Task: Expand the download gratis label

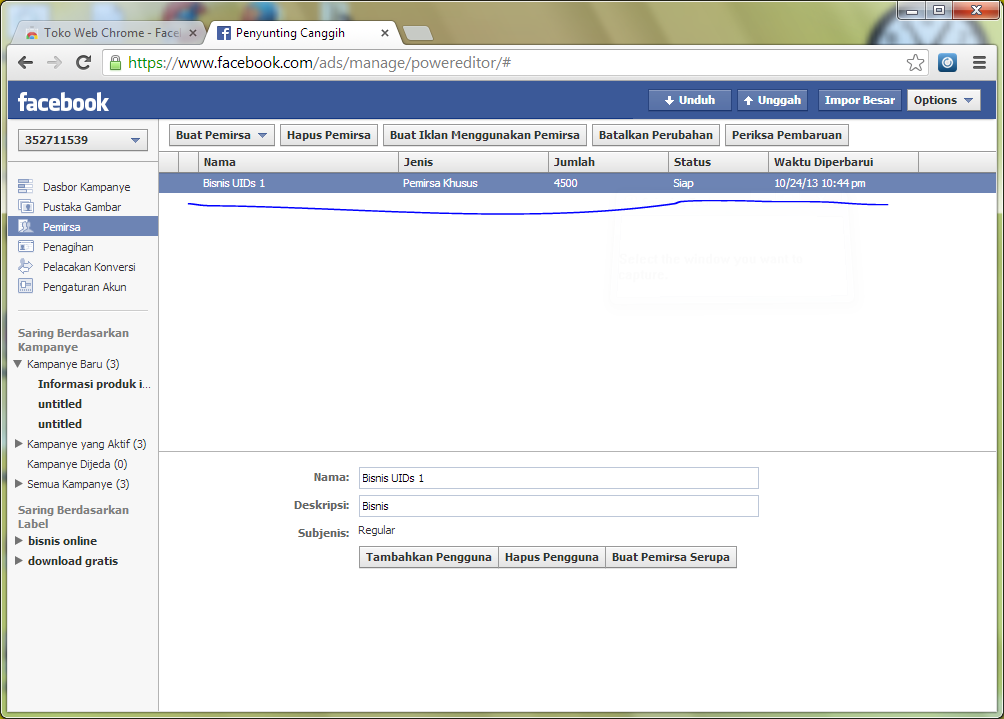Action: [19, 560]
